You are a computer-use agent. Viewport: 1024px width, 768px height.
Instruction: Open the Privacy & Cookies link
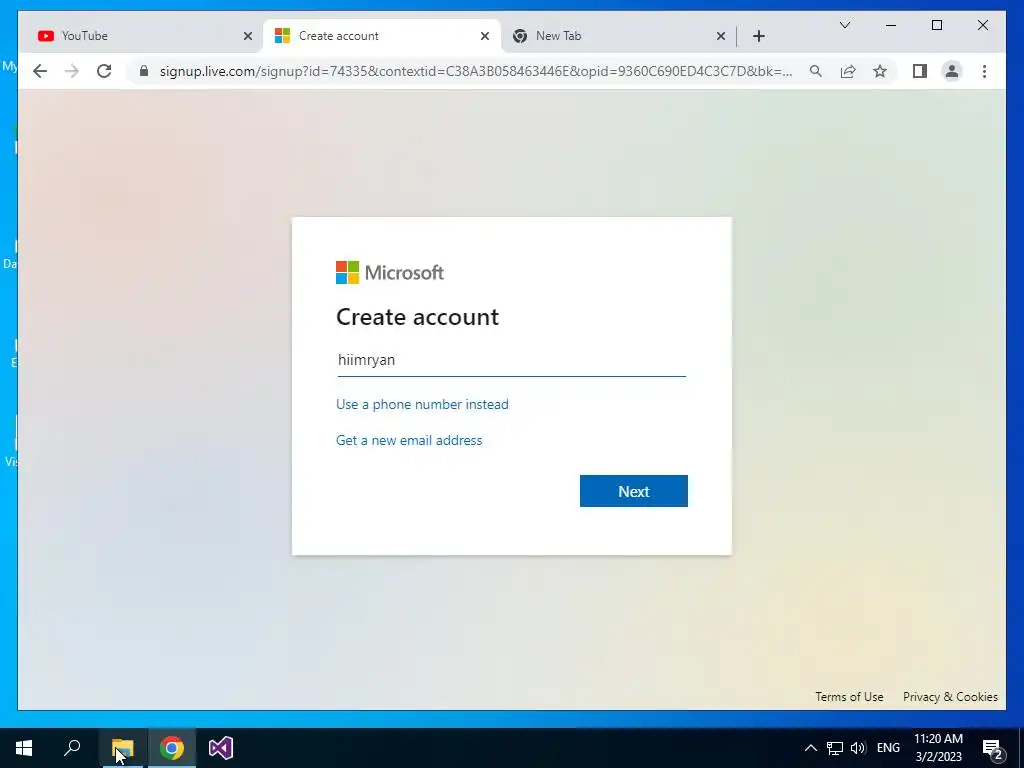(x=950, y=697)
